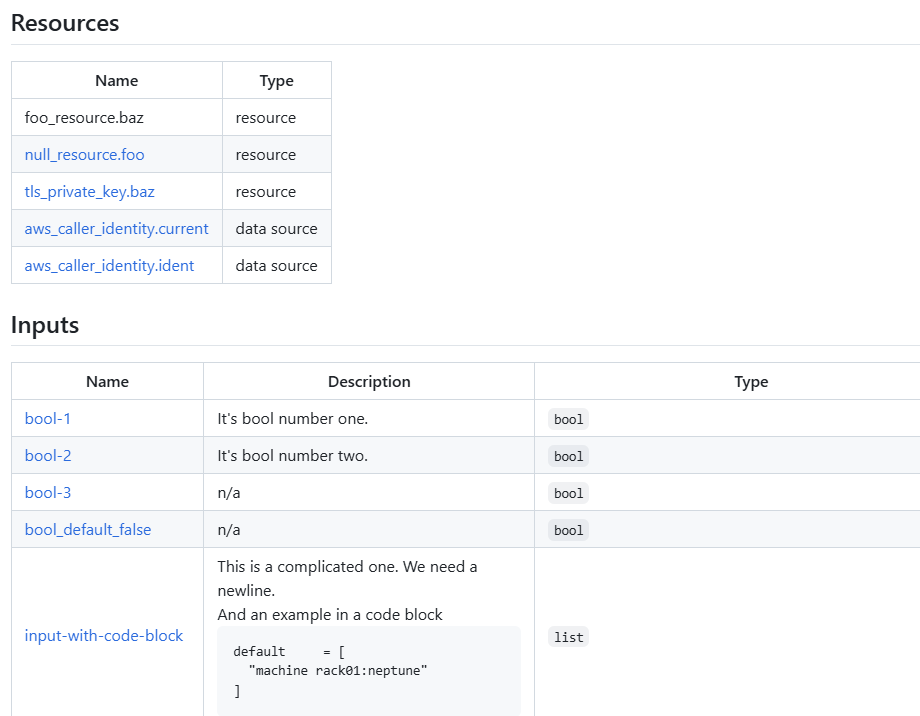Open the aws_caller_identity.ident data source link

108,265
